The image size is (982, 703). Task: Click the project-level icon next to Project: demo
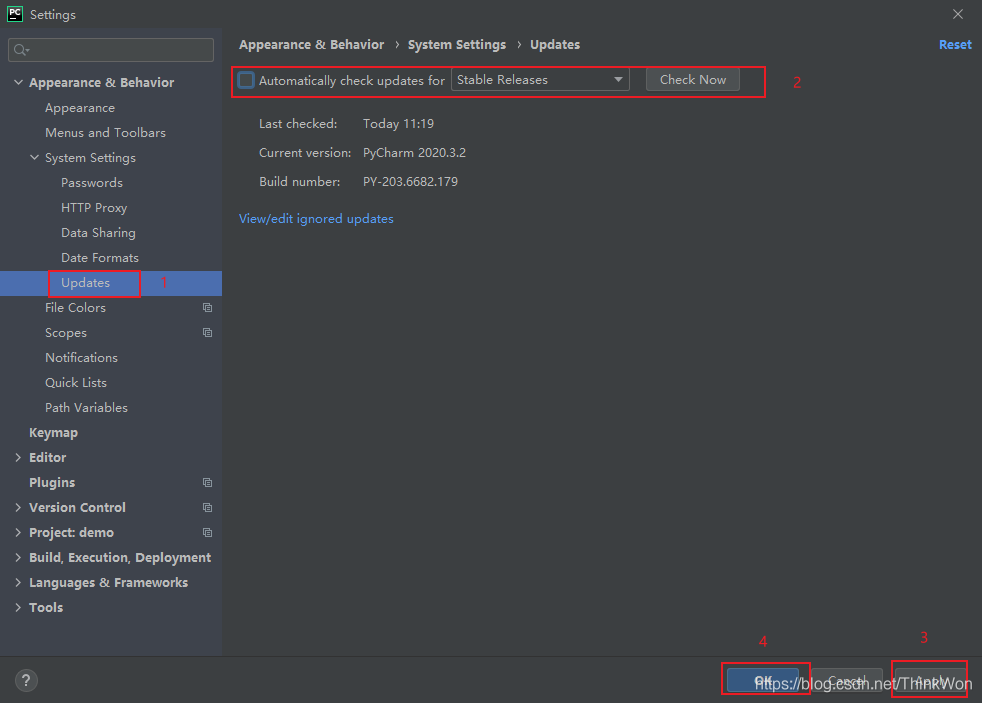click(207, 533)
